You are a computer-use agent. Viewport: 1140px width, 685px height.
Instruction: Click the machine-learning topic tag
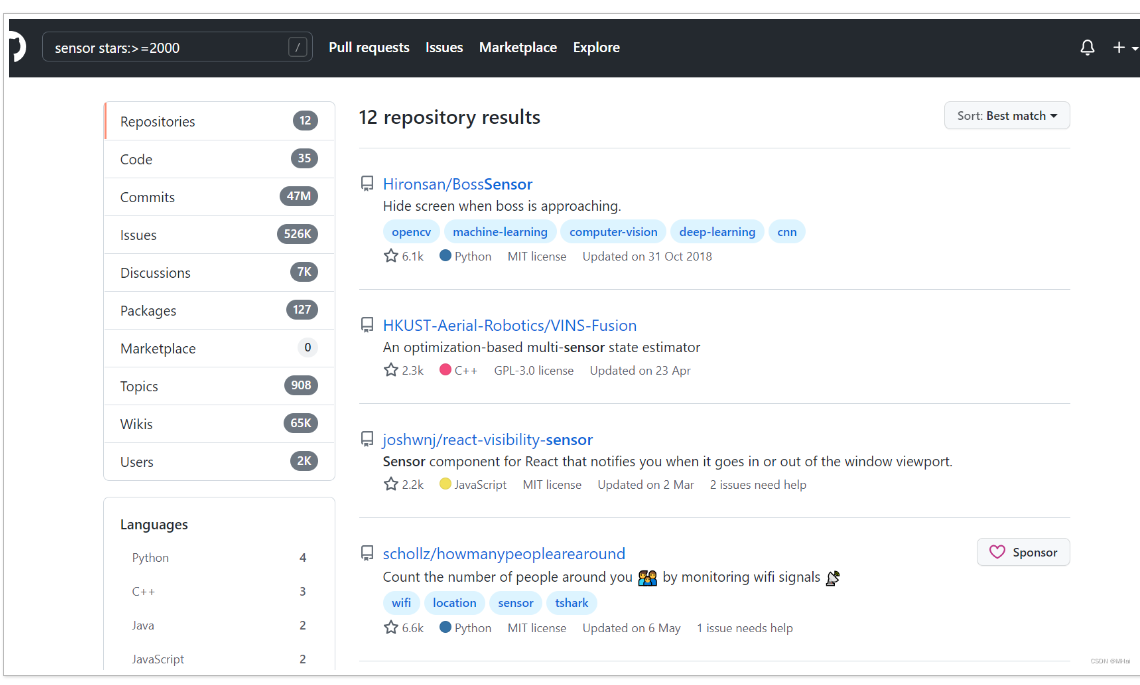tap(500, 232)
